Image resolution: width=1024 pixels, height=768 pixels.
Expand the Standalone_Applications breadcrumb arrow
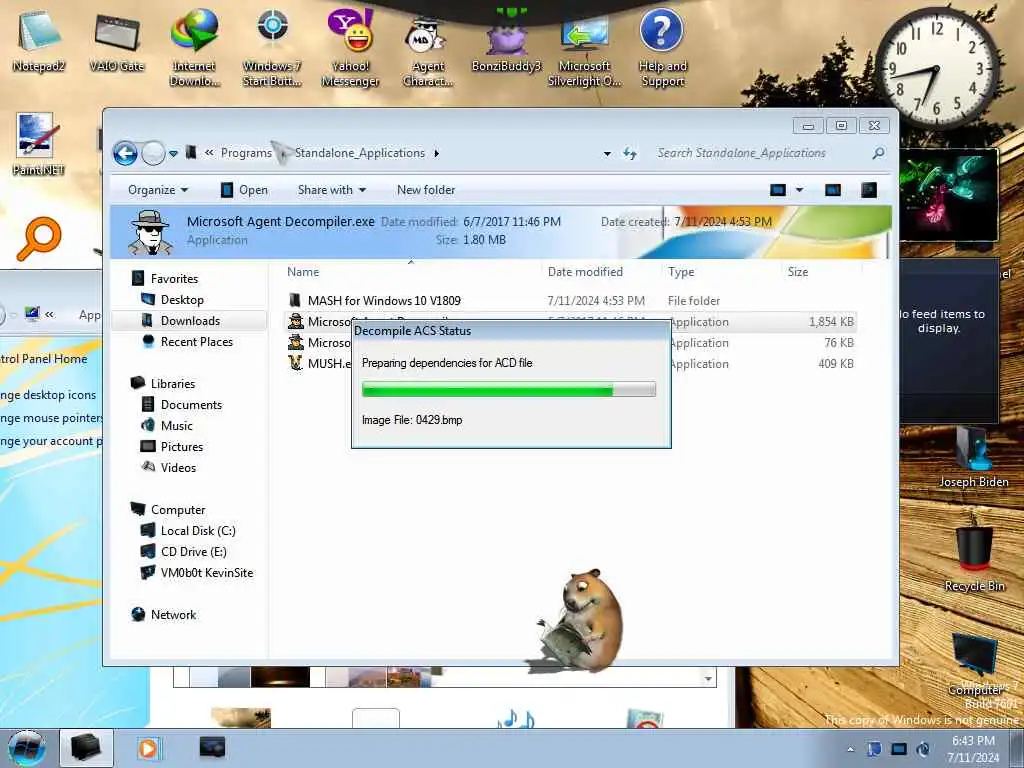[x=436, y=153]
